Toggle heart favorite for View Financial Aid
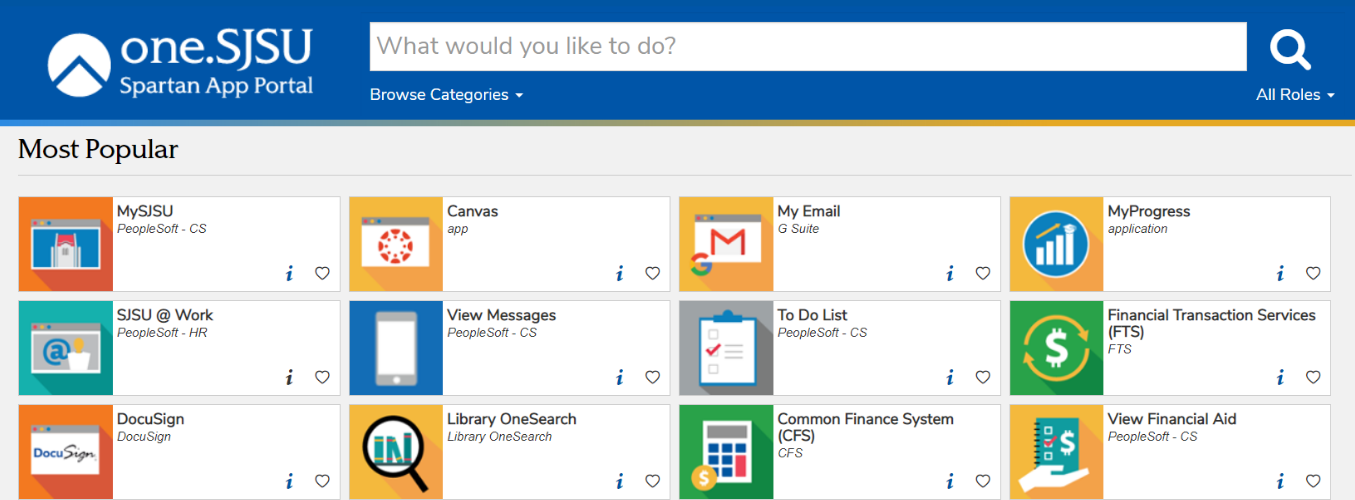The image size is (1355, 500). [1313, 481]
